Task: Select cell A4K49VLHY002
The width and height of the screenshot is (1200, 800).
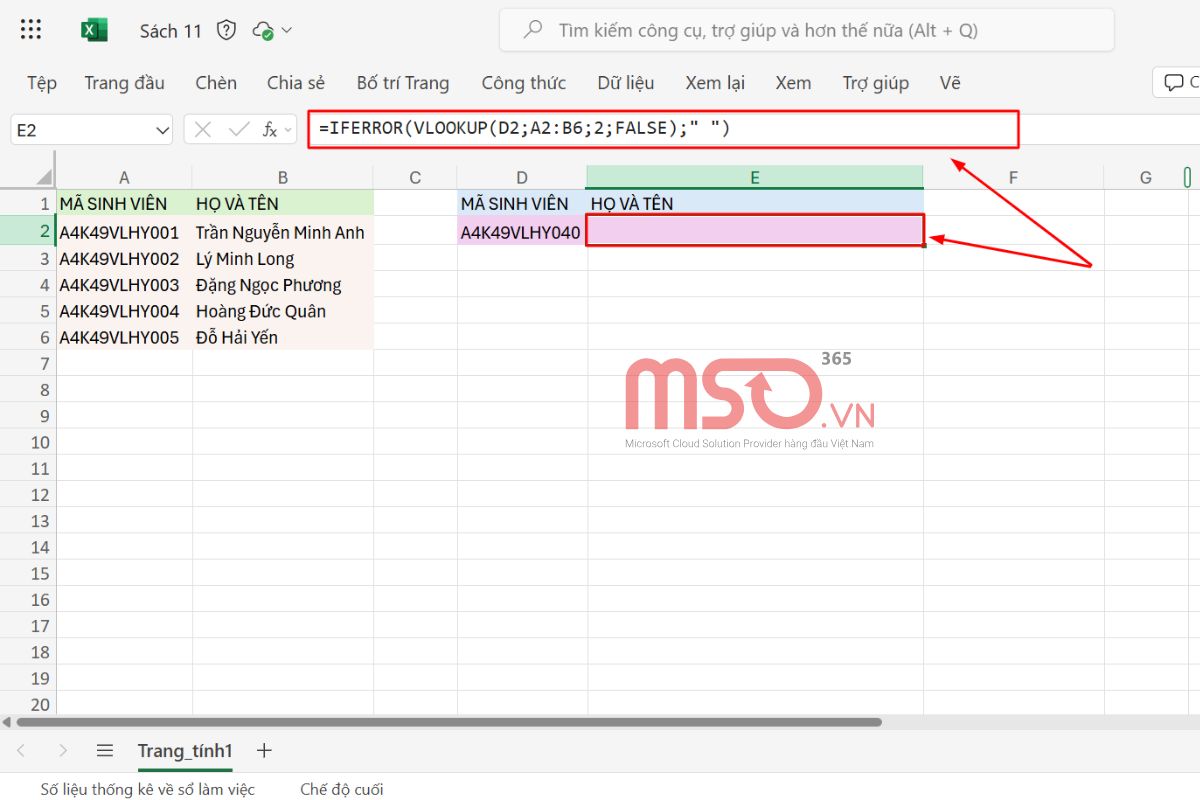Action: tap(124, 258)
